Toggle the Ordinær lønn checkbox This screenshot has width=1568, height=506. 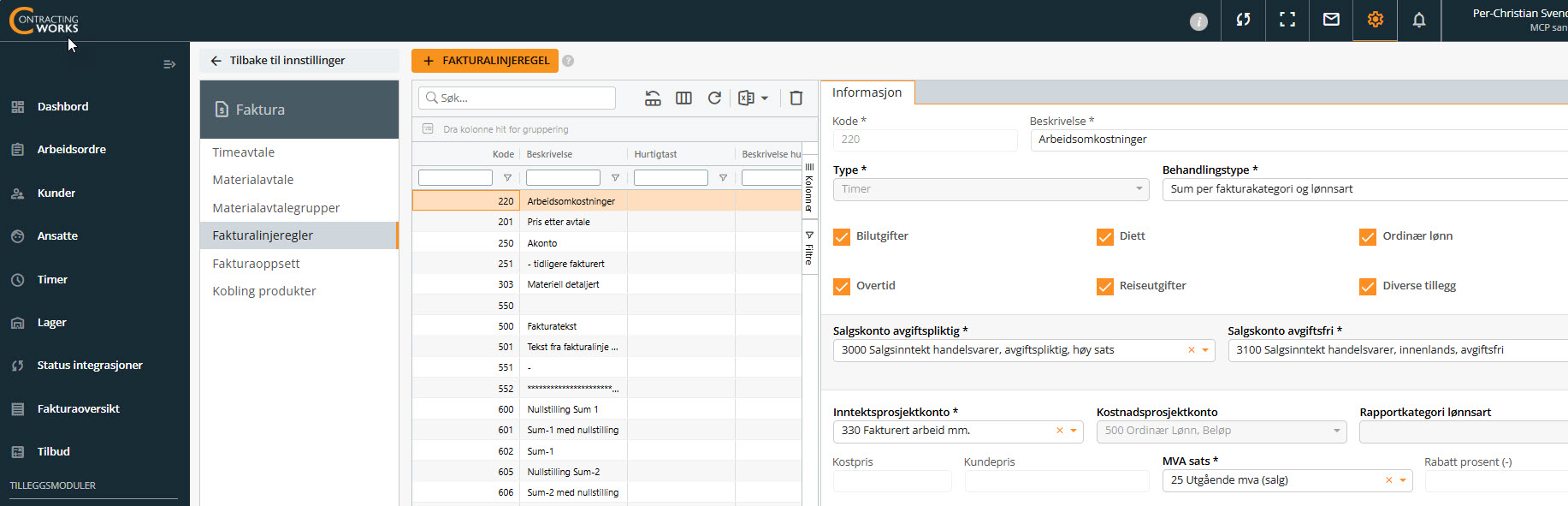coord(1368,237)
